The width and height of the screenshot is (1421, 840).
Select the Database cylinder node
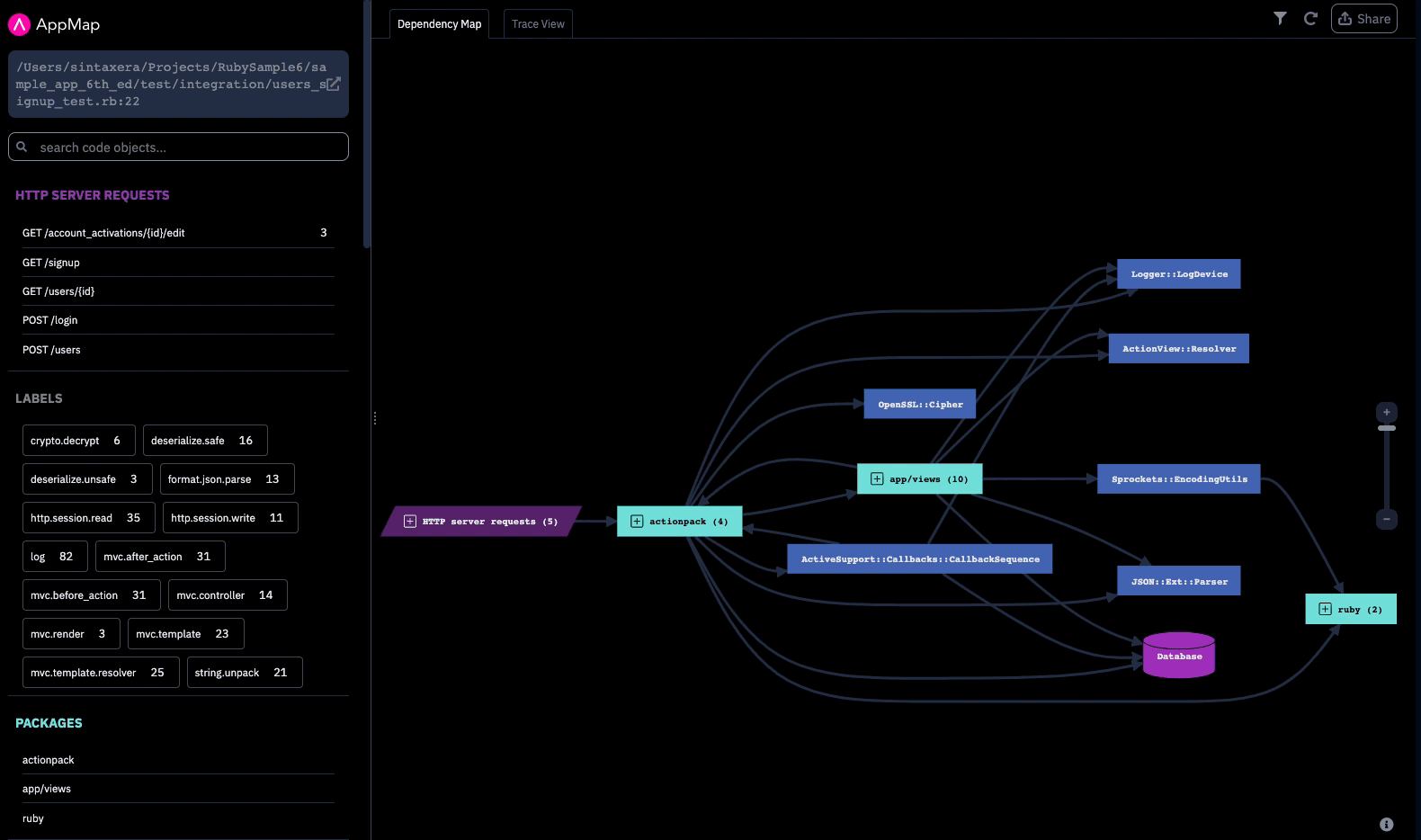(1179, 655)
